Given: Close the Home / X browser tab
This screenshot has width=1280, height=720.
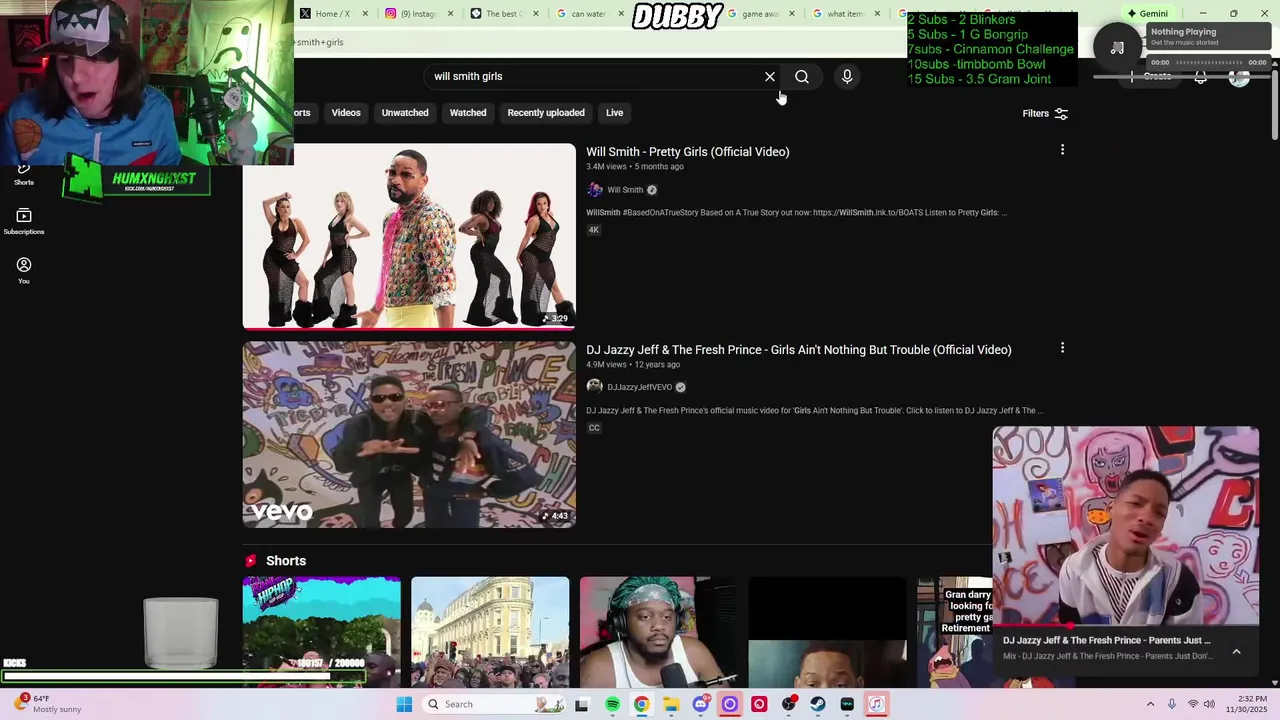Looking at the screenshot, I should tap(365, 14).
